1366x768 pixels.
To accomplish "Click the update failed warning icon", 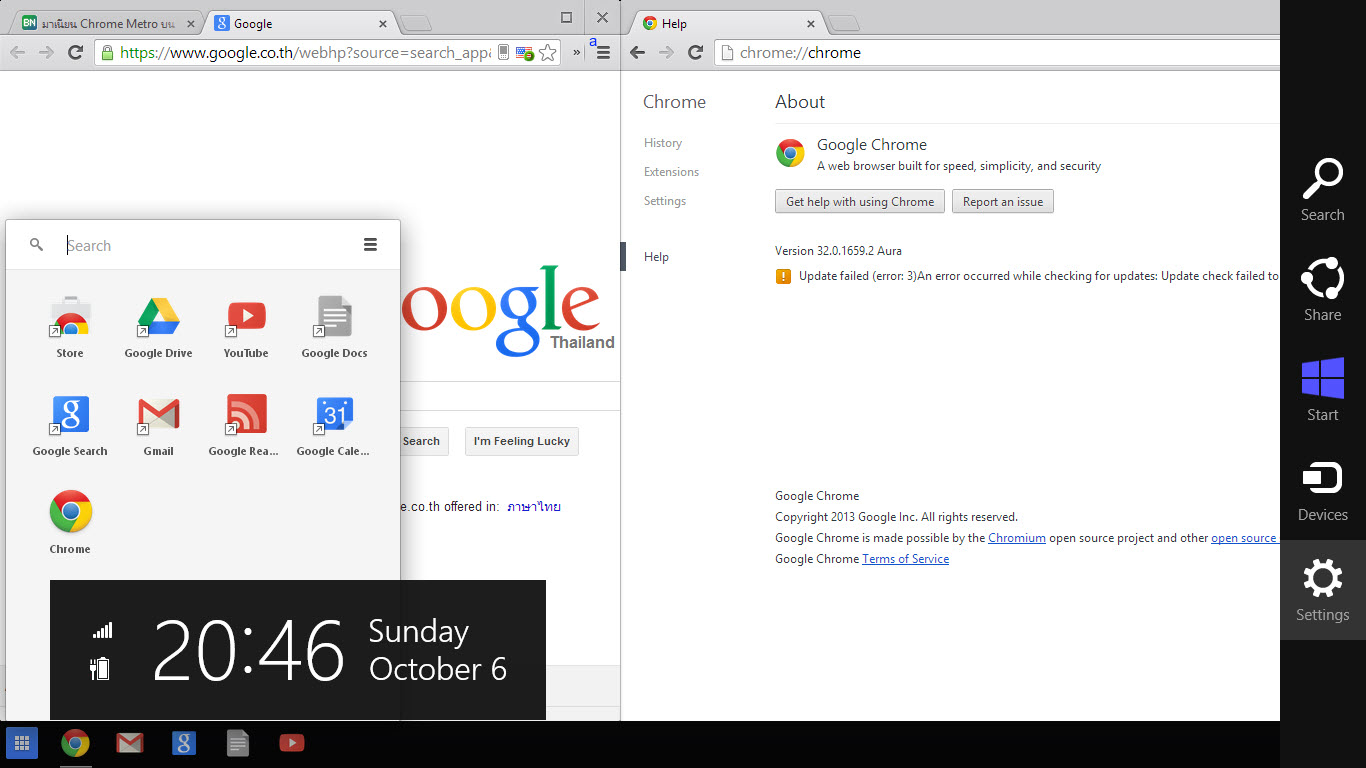I will 783,276.
